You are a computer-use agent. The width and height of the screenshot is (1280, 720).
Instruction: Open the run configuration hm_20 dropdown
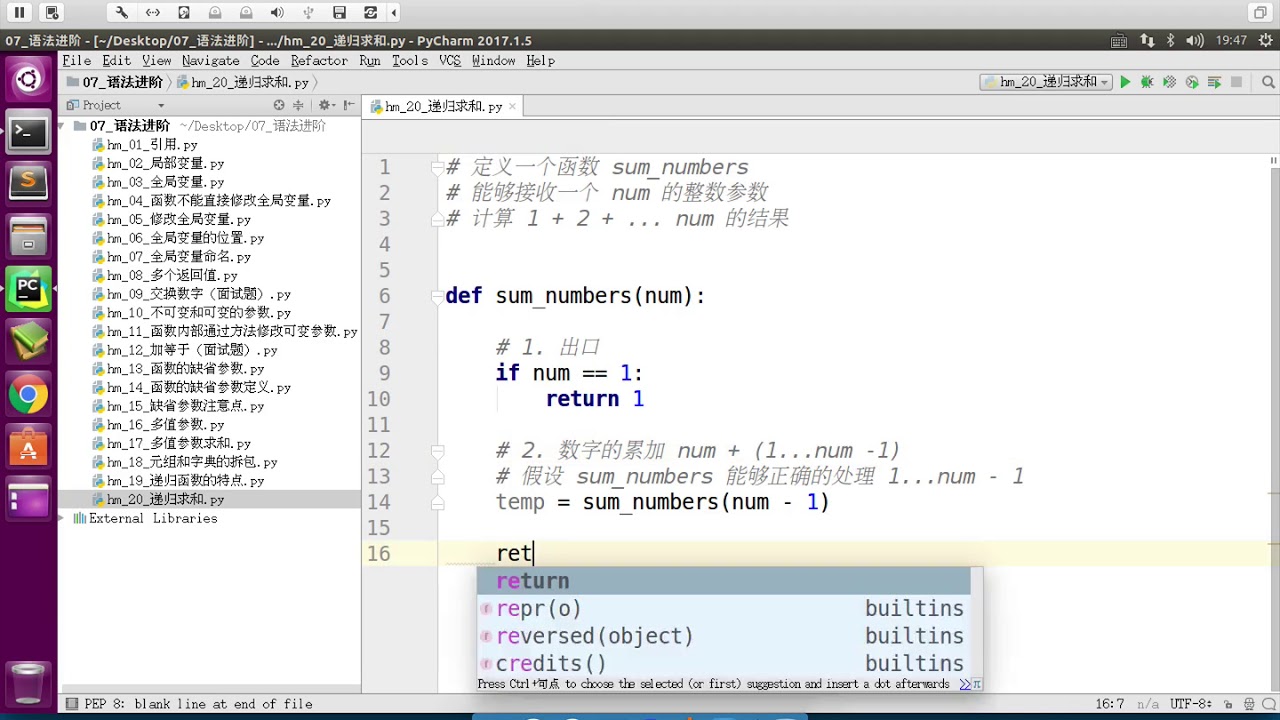coord(1046,82)
